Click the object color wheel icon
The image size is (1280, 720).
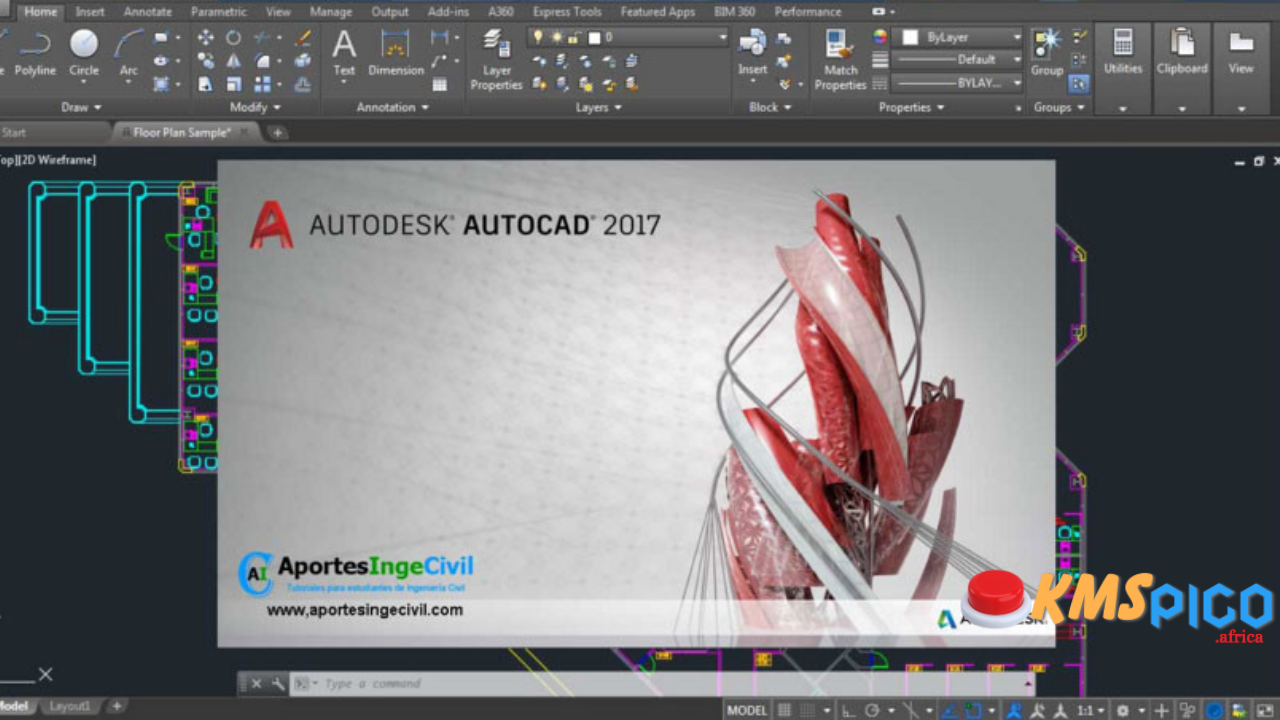point(880,37)
